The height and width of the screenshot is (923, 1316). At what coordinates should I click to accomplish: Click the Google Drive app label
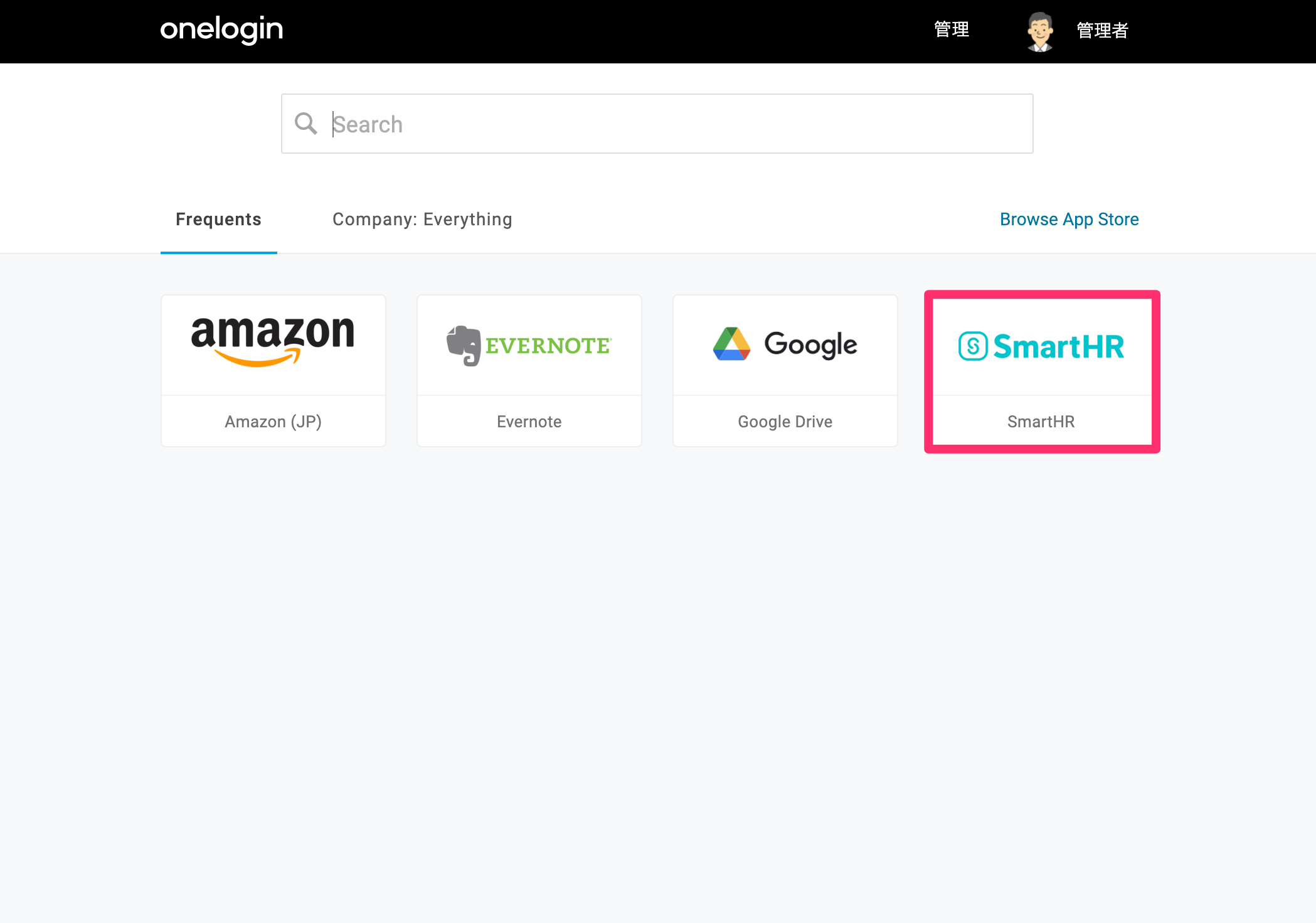click(x=785, y=422)
